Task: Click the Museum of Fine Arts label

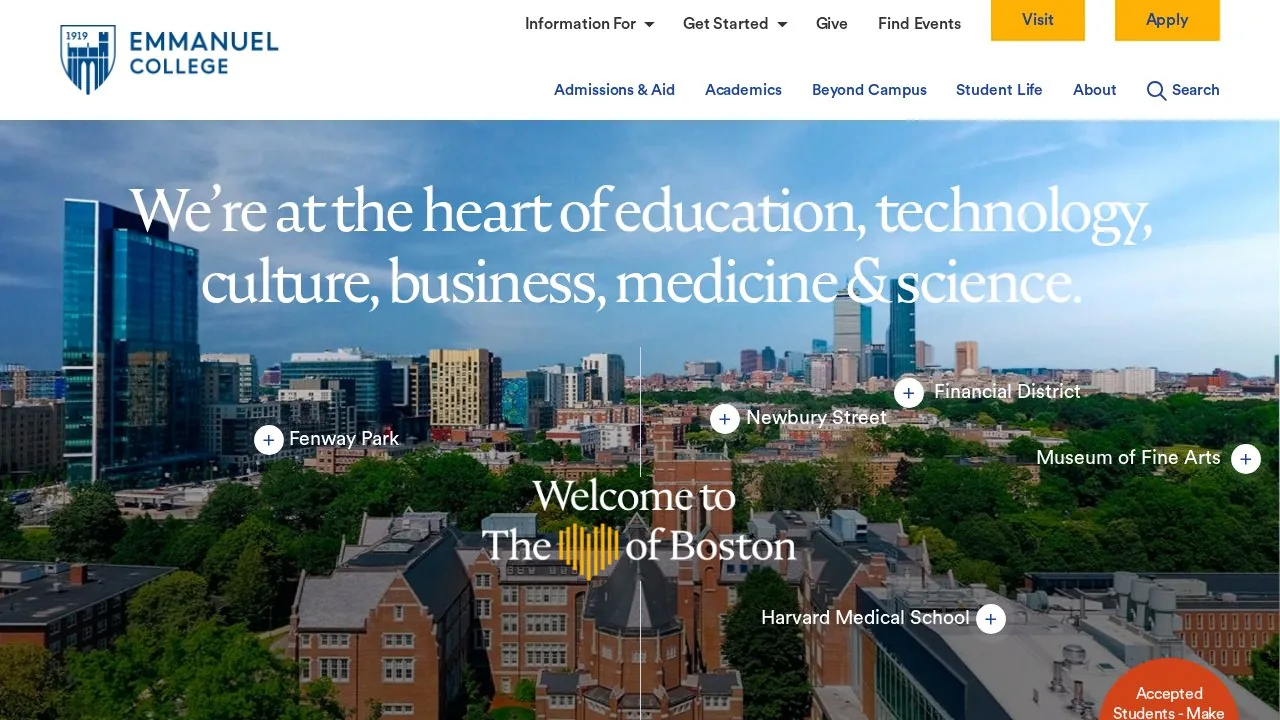Action: pyautogui.click(x=1128, y=458)
